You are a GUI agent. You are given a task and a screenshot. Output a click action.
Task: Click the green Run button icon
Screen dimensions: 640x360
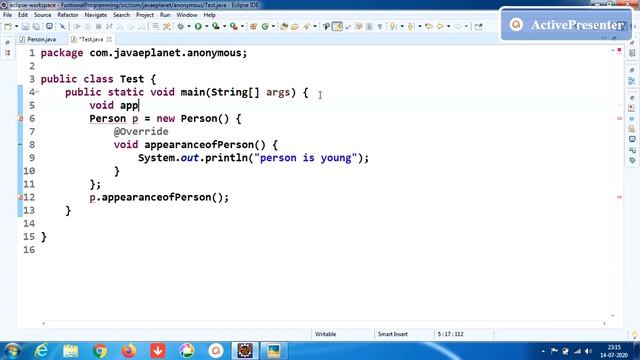pos(198,27)
